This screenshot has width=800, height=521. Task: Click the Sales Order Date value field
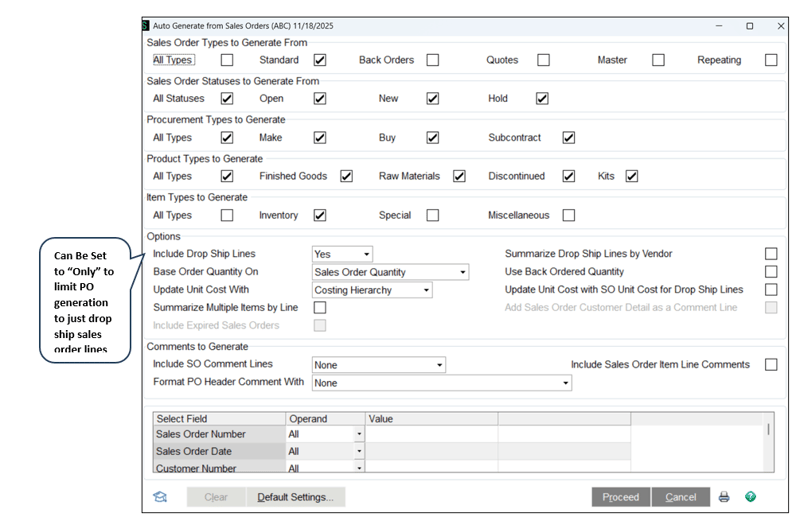[431, 452]
